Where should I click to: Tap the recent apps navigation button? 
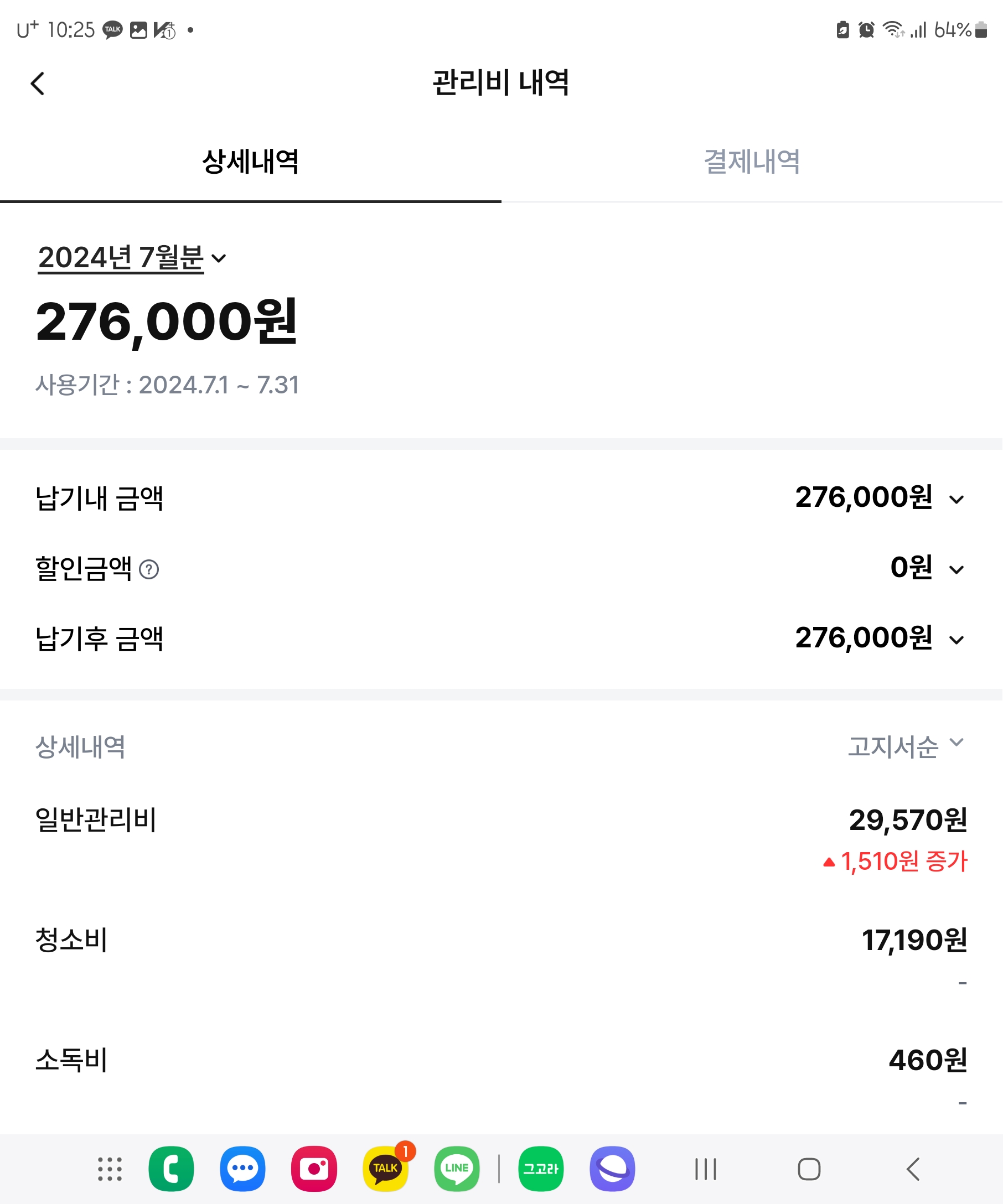click(705, 1169)
